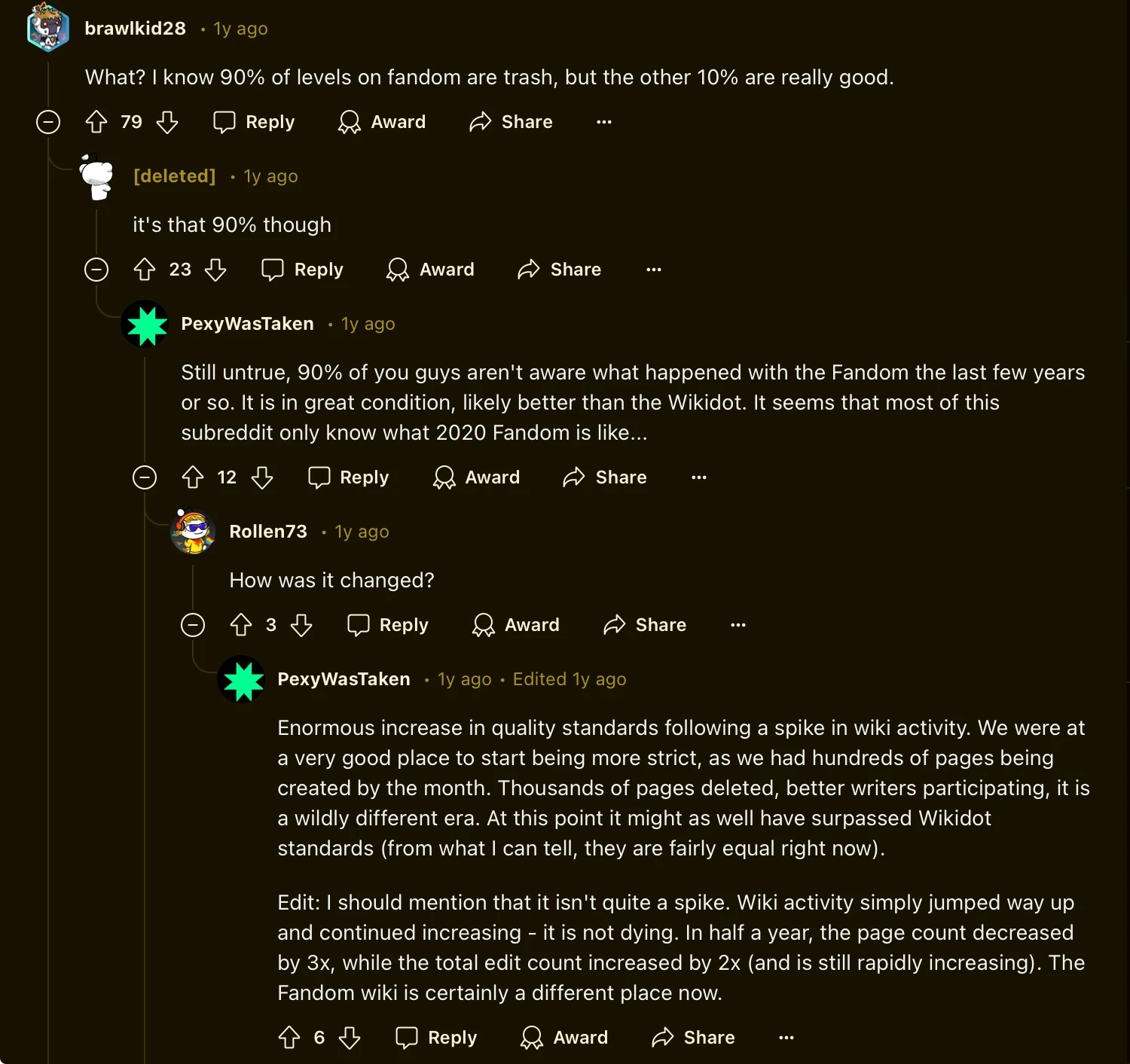Open Rollen73's user profile link
This screenshot has width=1130, height=1064.
(x=268, y=532)
